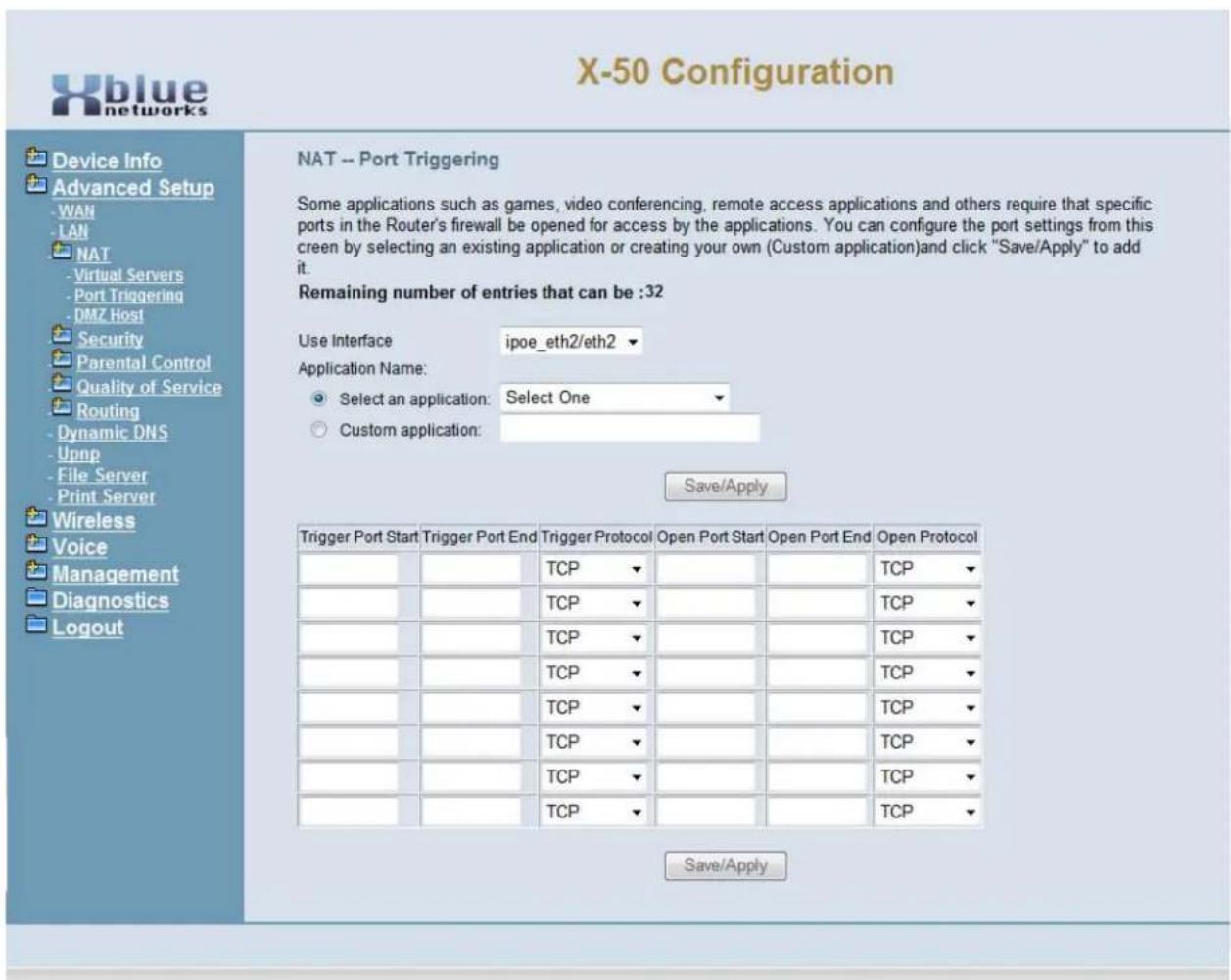The height and width of the screenshot is (980, 1231).
Task: Open the last row Trigger Protocol dropdown
Action: pos(594,812)
